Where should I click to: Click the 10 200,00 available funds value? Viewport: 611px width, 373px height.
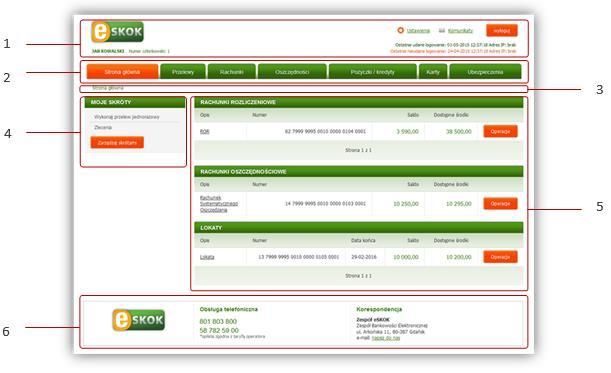[459, 257]
